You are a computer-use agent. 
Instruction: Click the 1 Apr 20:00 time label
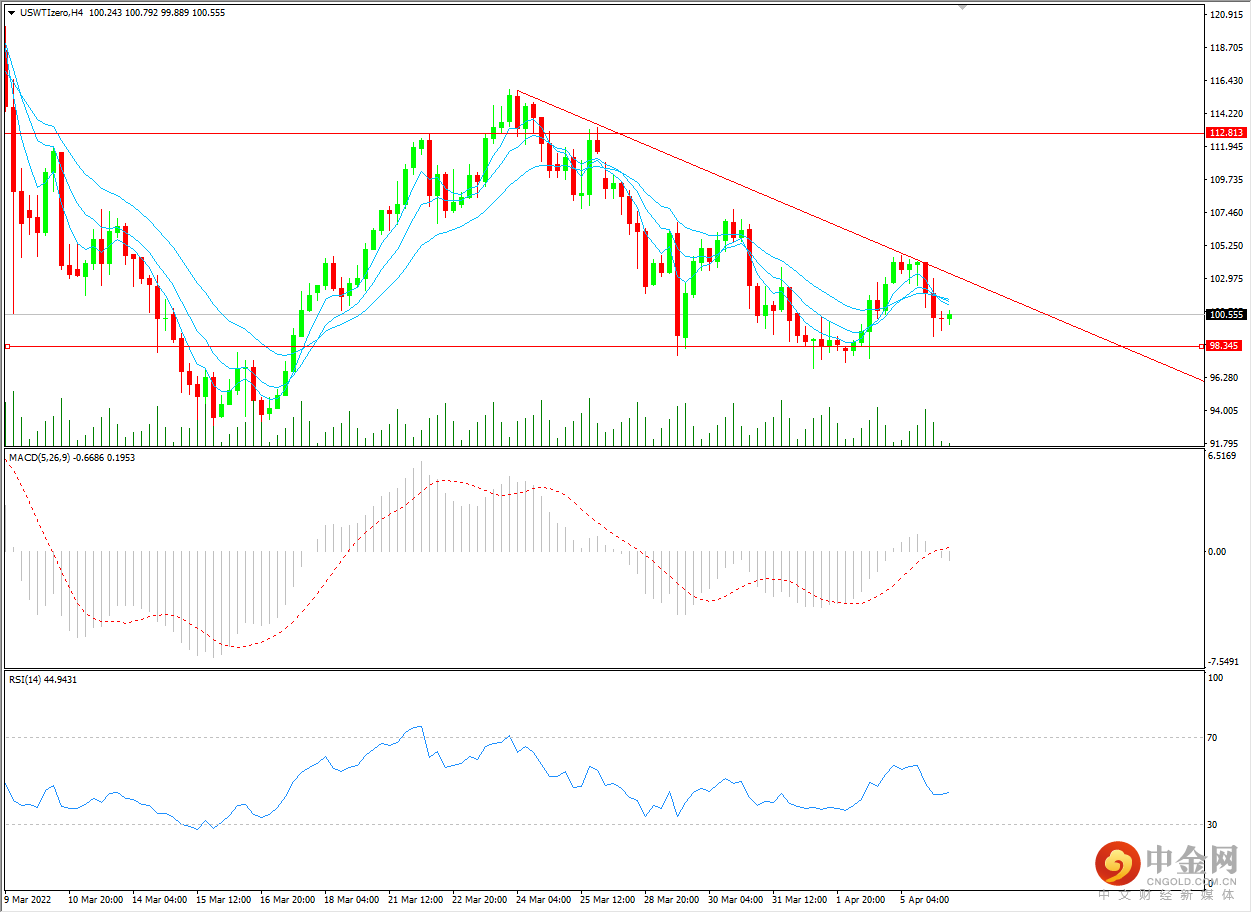pos(860,900)
